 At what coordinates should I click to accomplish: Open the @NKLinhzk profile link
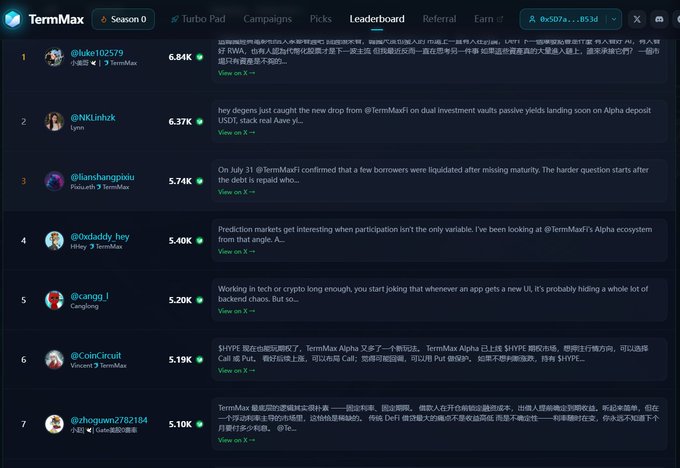(x=93, y=118)
